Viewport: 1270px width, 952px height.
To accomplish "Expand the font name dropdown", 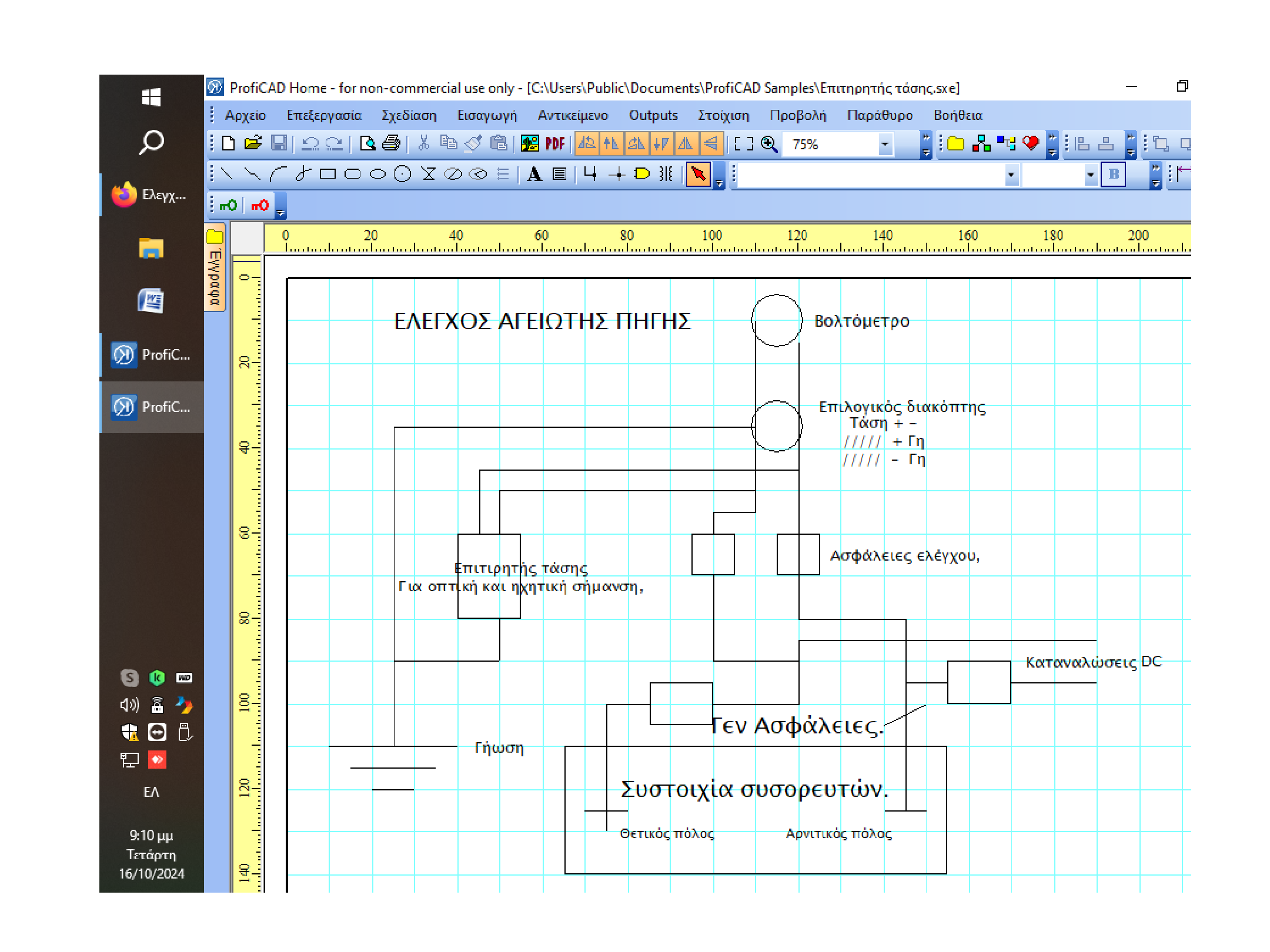I will [1011, 175].
